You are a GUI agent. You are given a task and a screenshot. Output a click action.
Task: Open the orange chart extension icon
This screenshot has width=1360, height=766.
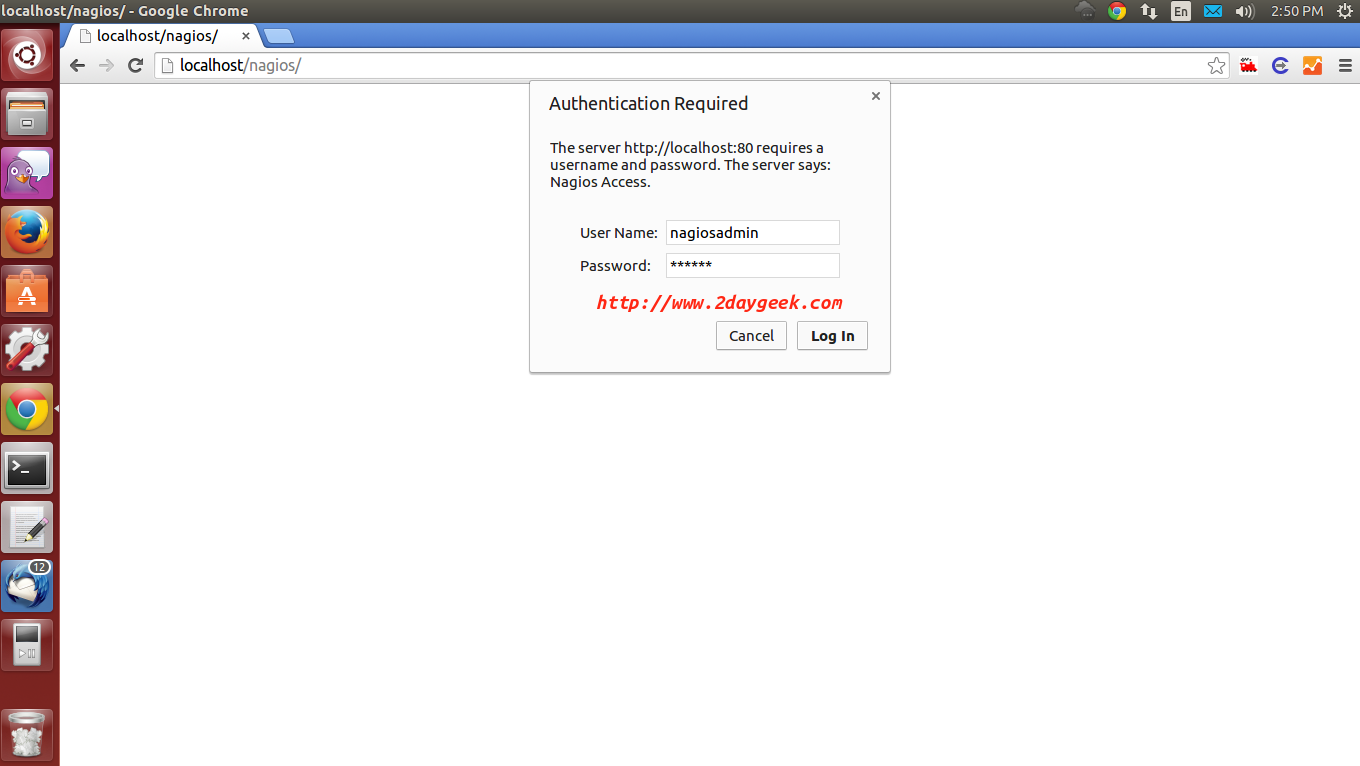tap(1312, 66)
